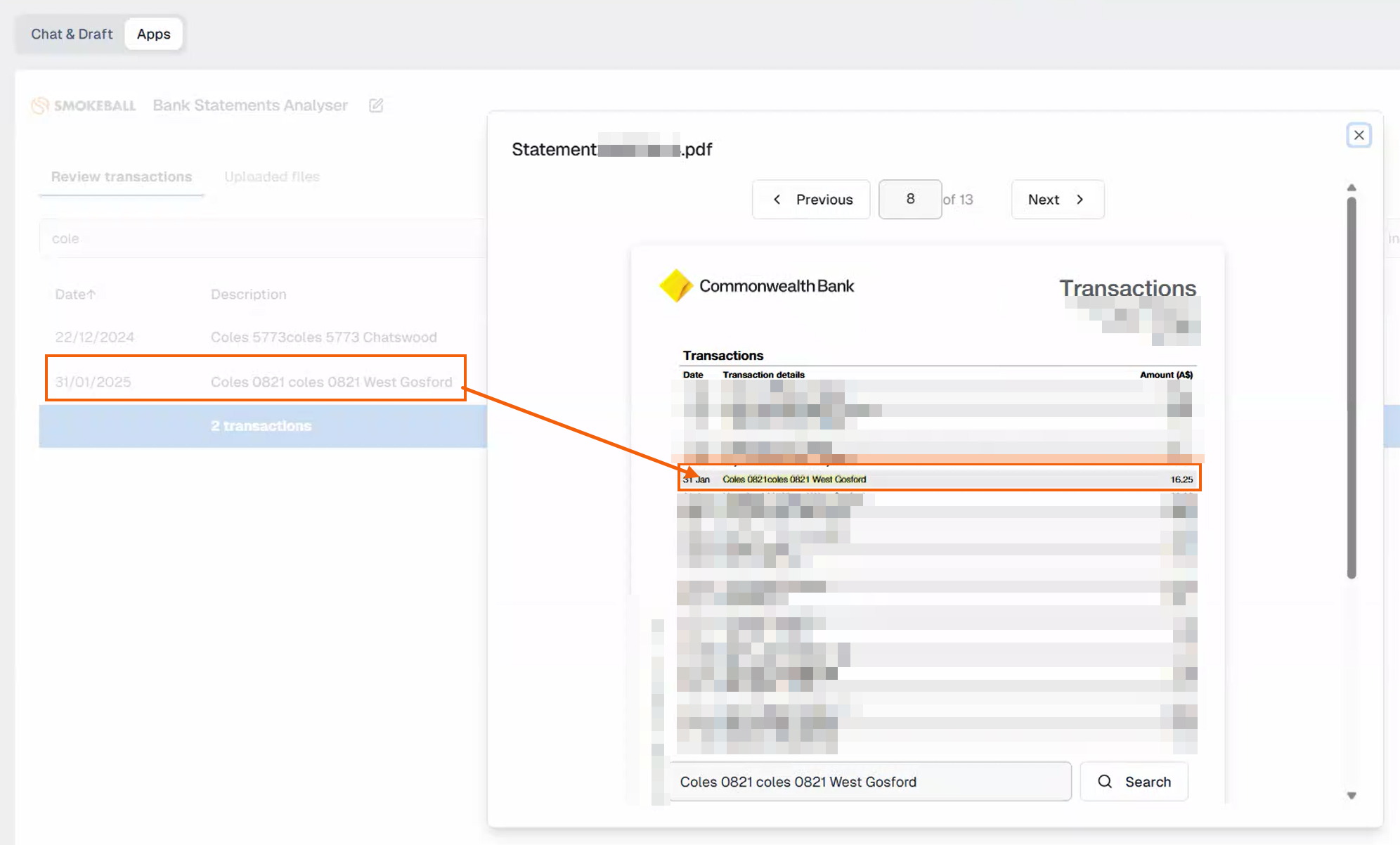Screen dimensions: 1400x845
Task: Click the PDF viewer scrollbar down arrow
Action: click(x=1352, y=796)
